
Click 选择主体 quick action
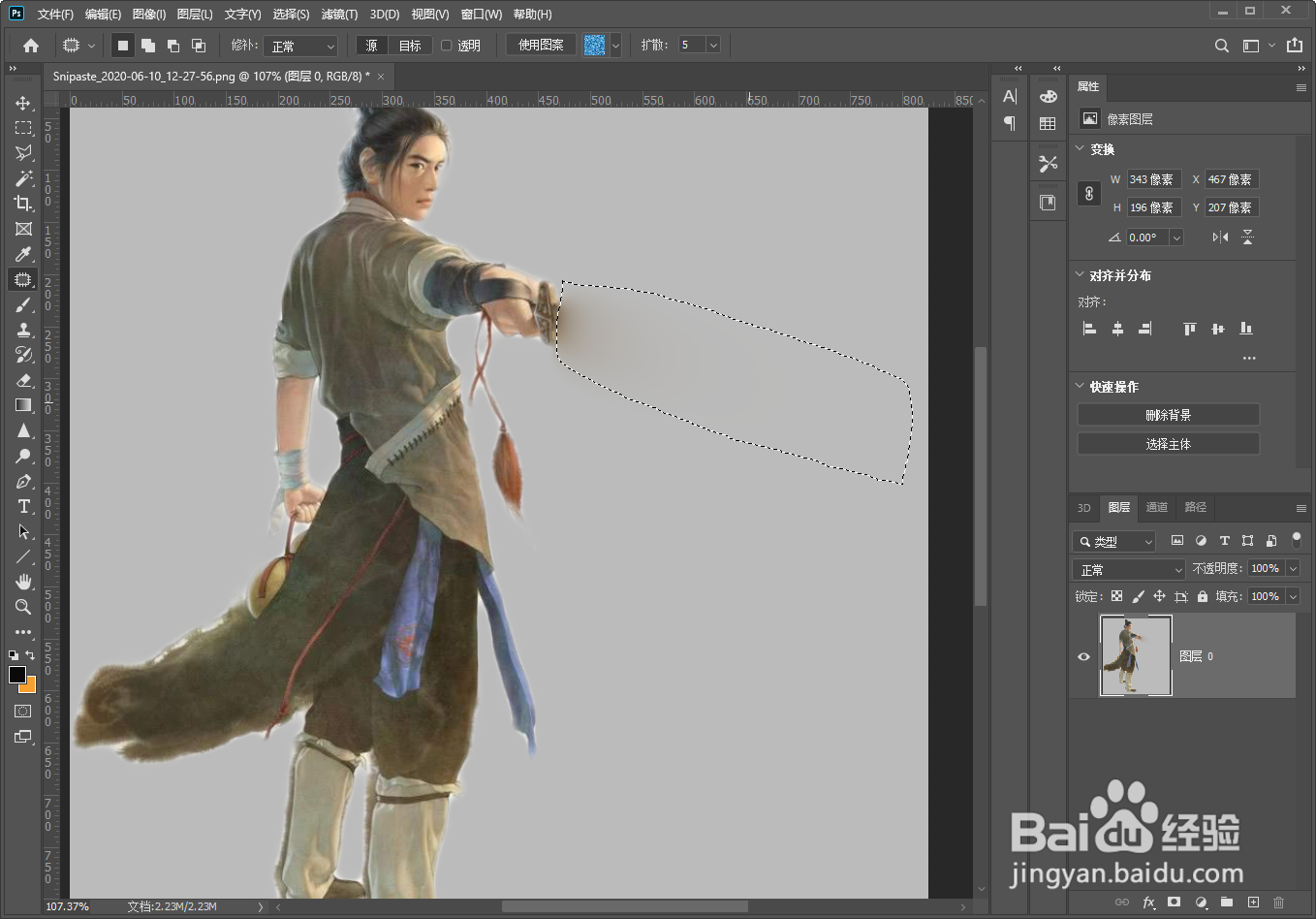1168,444
